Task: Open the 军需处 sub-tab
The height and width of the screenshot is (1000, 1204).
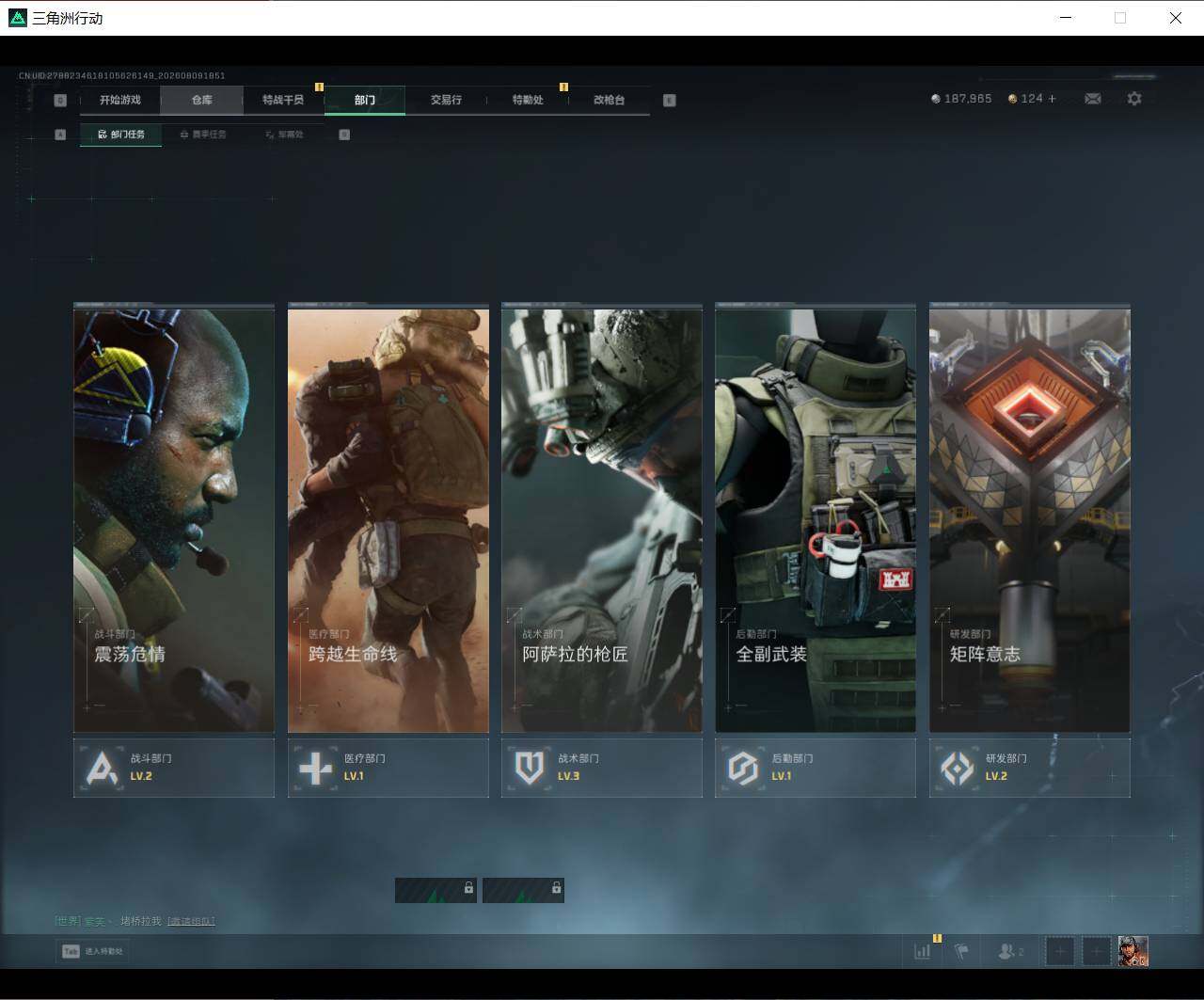Action: click(284, 135)
